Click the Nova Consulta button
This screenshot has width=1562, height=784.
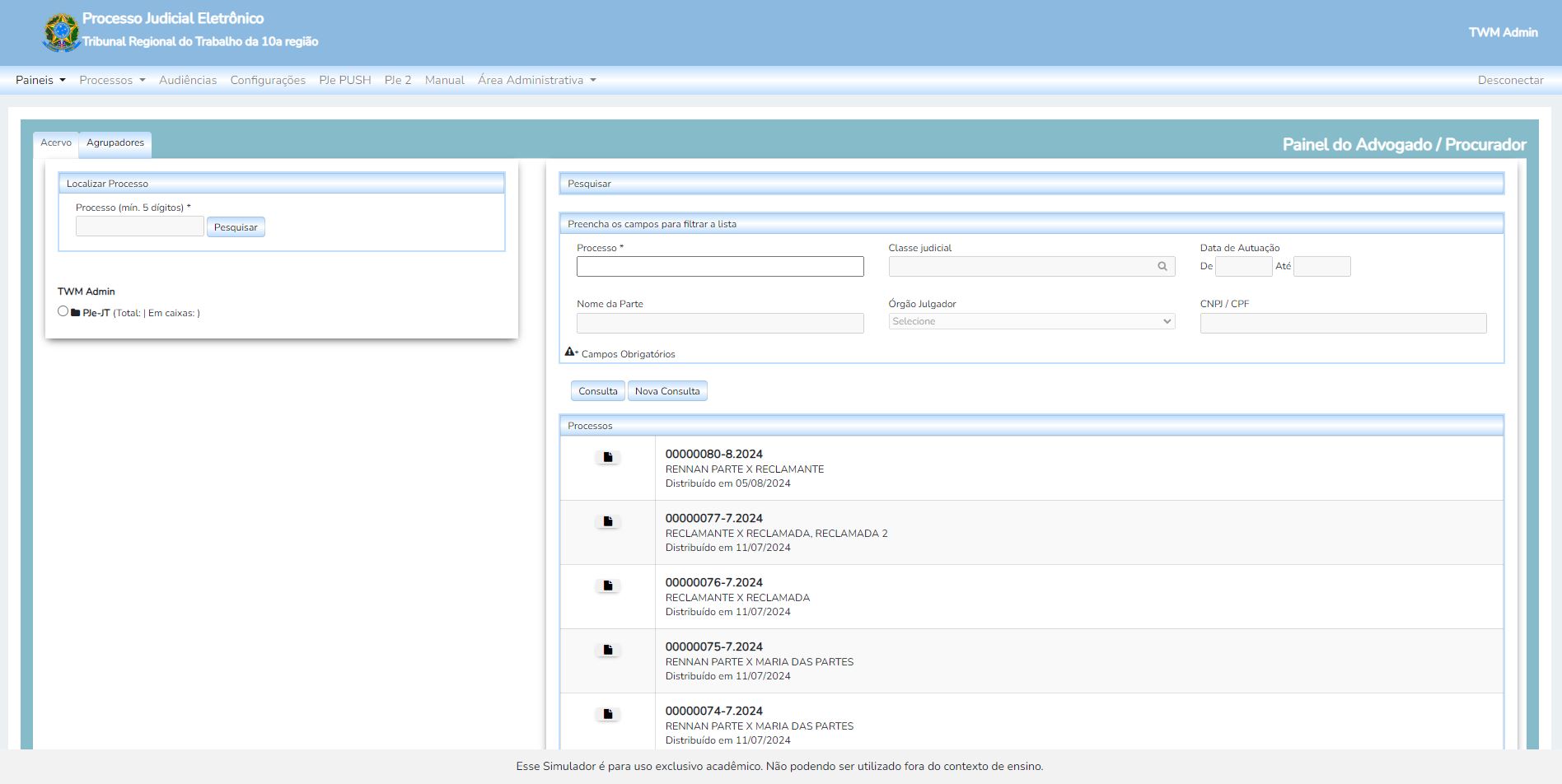[x=667, y=391]
